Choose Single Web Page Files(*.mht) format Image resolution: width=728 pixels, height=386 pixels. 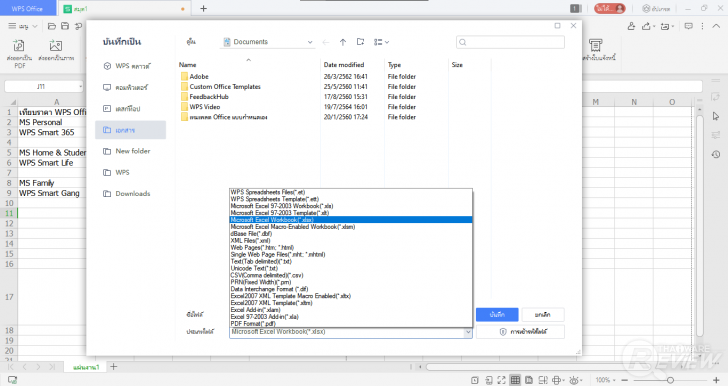pos(351,255)
